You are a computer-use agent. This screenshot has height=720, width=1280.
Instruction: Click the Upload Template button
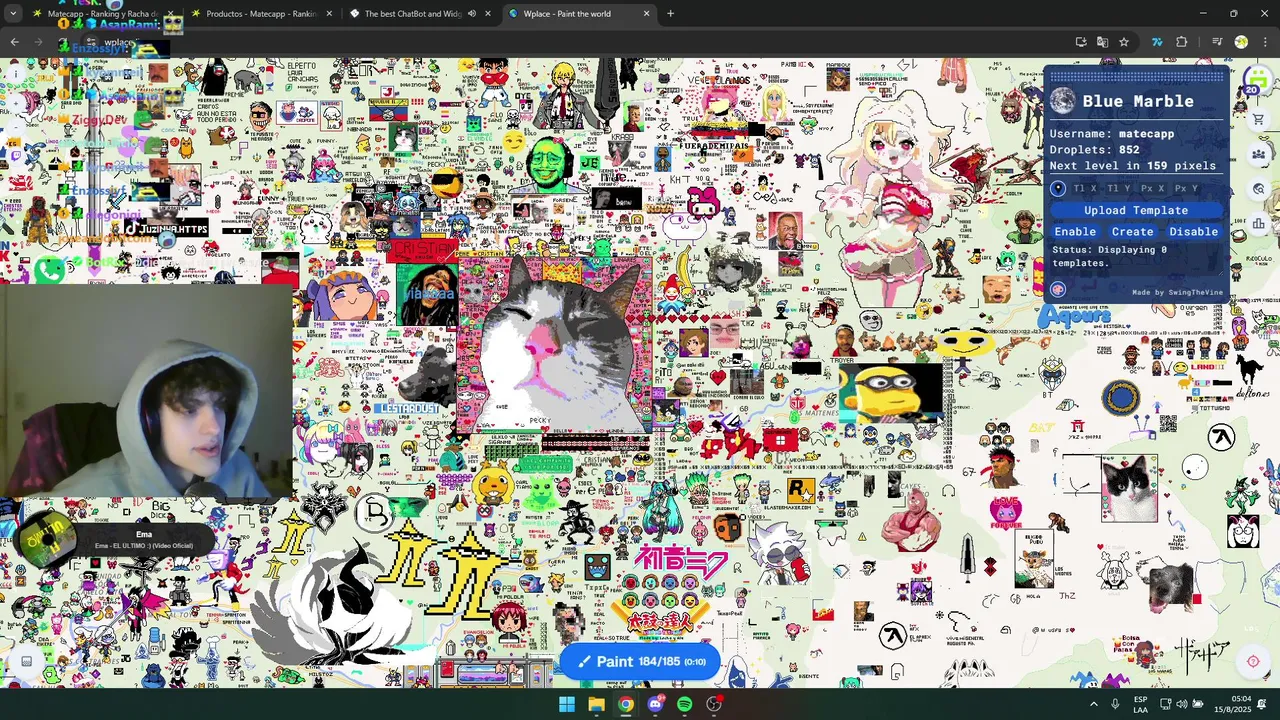pos(1136,210)
